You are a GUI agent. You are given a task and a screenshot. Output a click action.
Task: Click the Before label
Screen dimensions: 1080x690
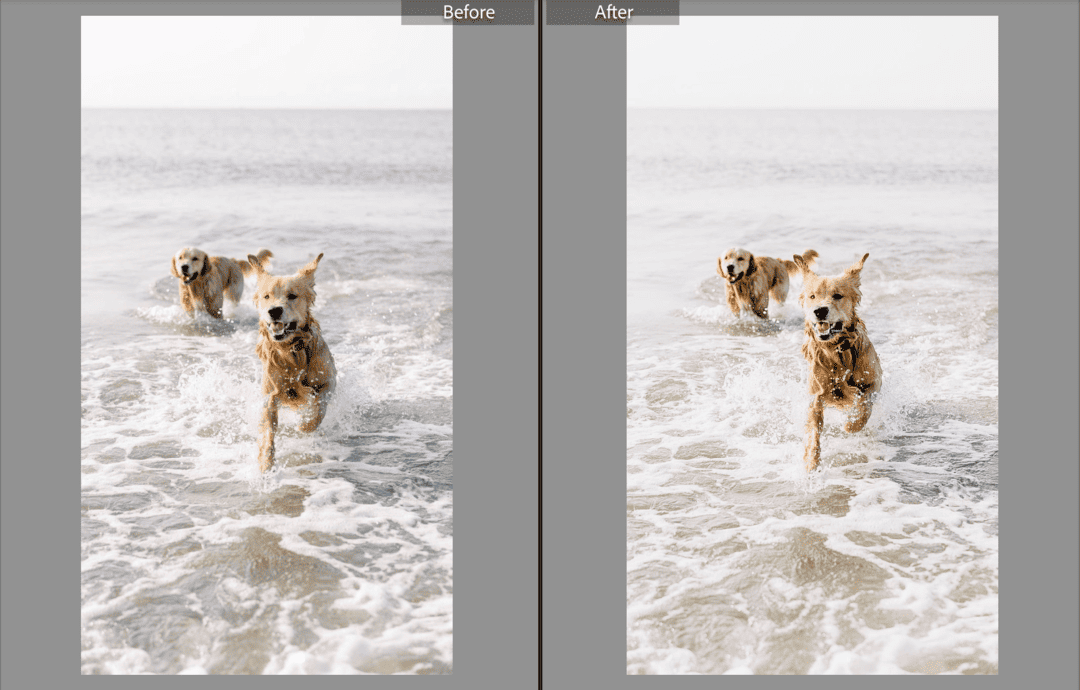468,12
